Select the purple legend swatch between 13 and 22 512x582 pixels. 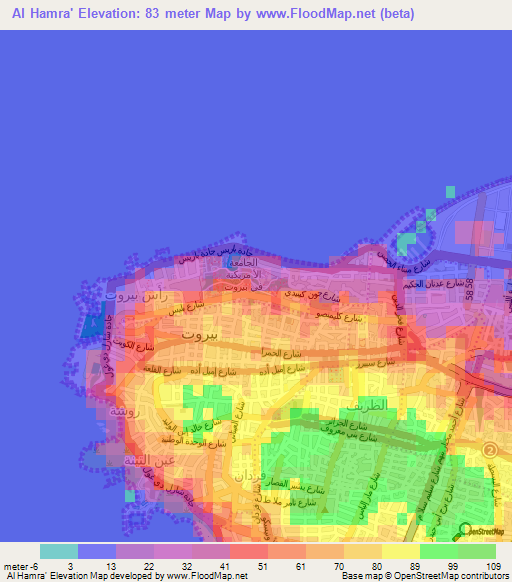coord(135,551)
